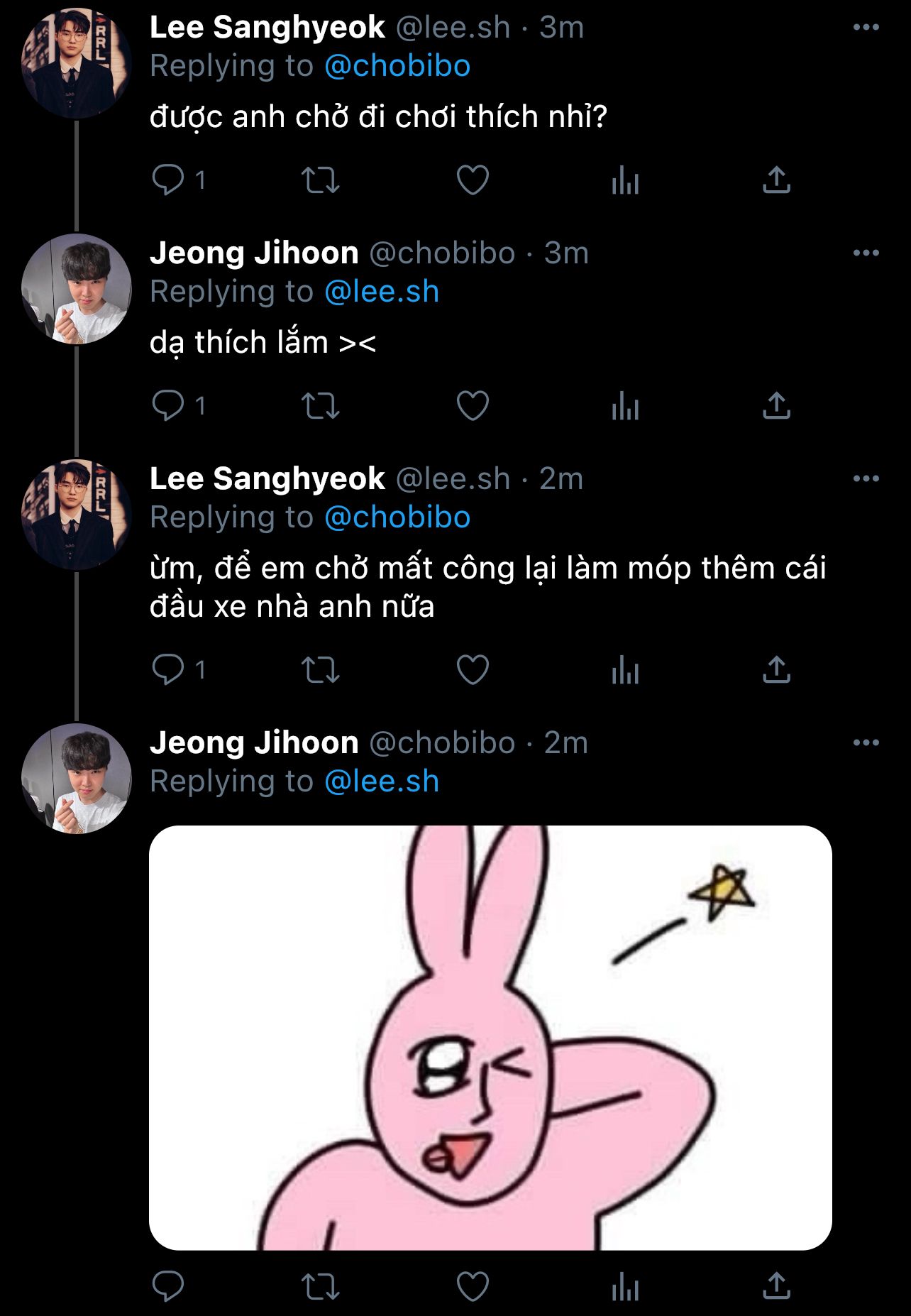View analytics for the "dạ thích lắm" tweet

(625, 406)
